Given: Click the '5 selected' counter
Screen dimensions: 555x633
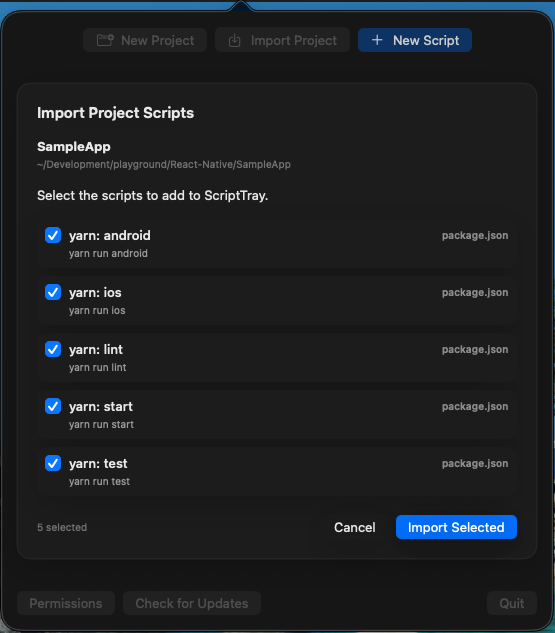Looking at the screenshot, I should 62,527.
